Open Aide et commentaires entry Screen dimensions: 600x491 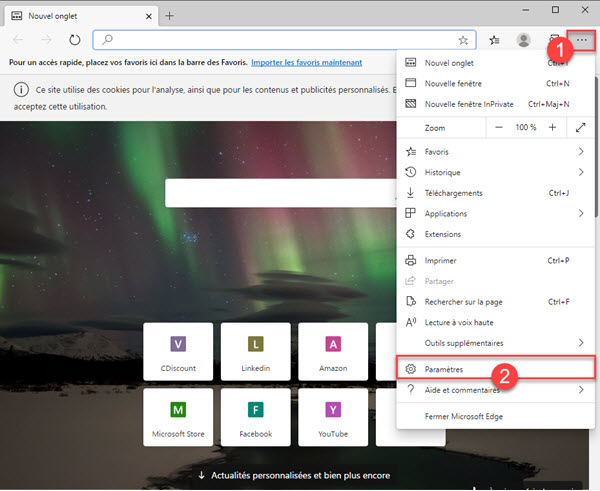(x=495, y=390)
